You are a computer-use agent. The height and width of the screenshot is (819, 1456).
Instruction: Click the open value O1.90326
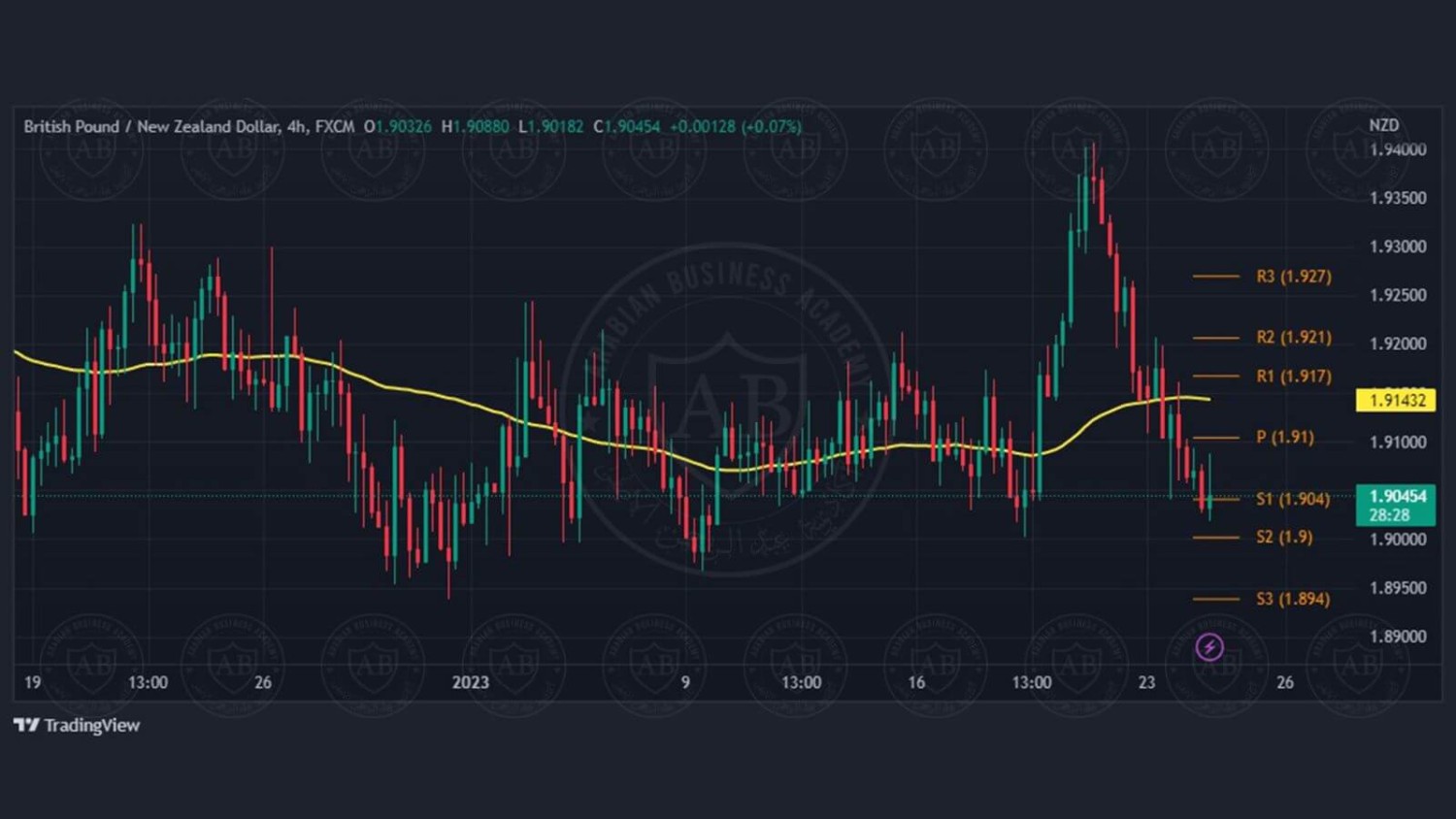398,126
